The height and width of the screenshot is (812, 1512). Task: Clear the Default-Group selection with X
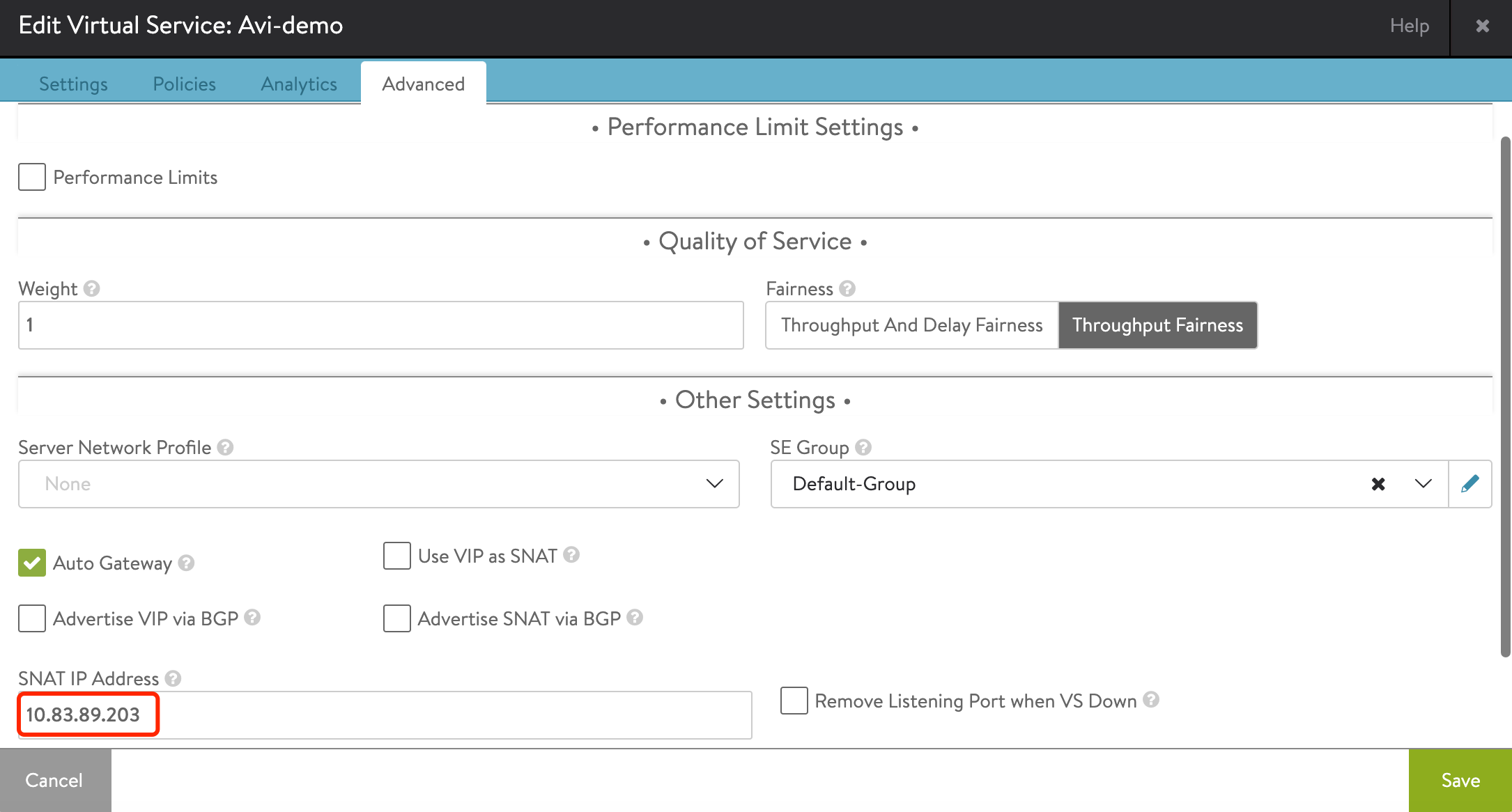(1378, 484)
